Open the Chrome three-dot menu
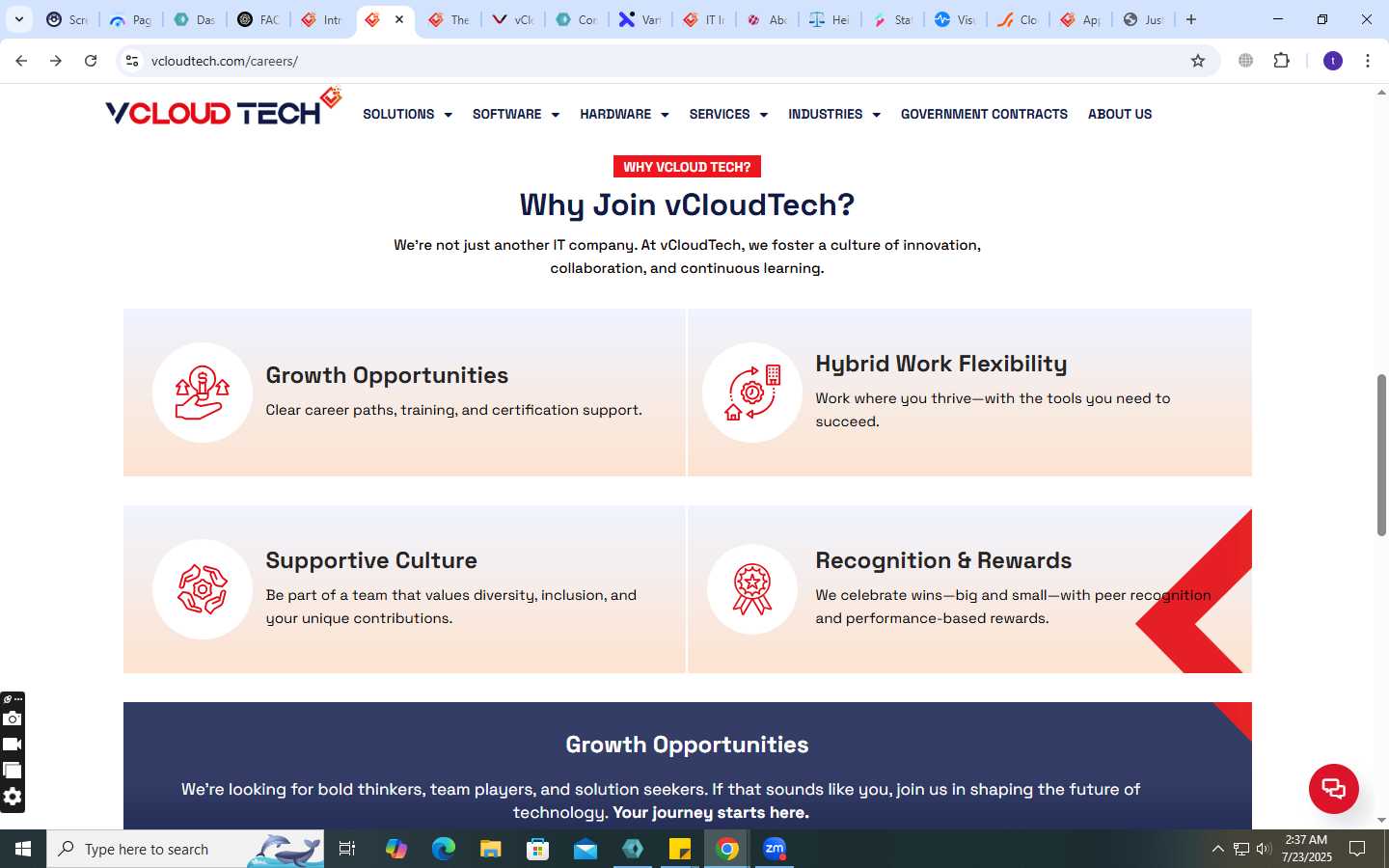This screenshot has height=868, width=1389. pos(1368,61)
